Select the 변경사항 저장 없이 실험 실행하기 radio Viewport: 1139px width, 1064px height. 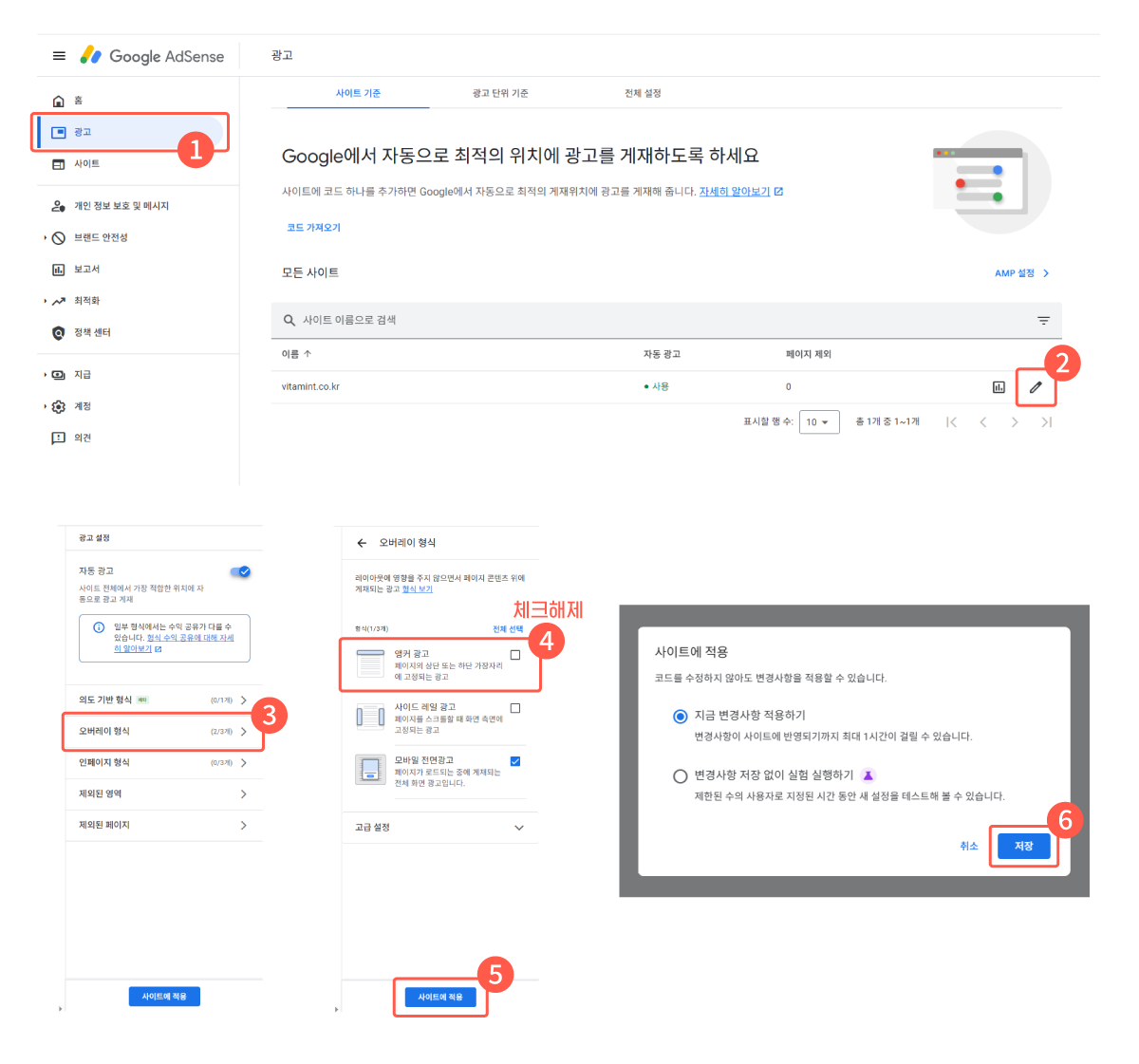click(681, 775)
